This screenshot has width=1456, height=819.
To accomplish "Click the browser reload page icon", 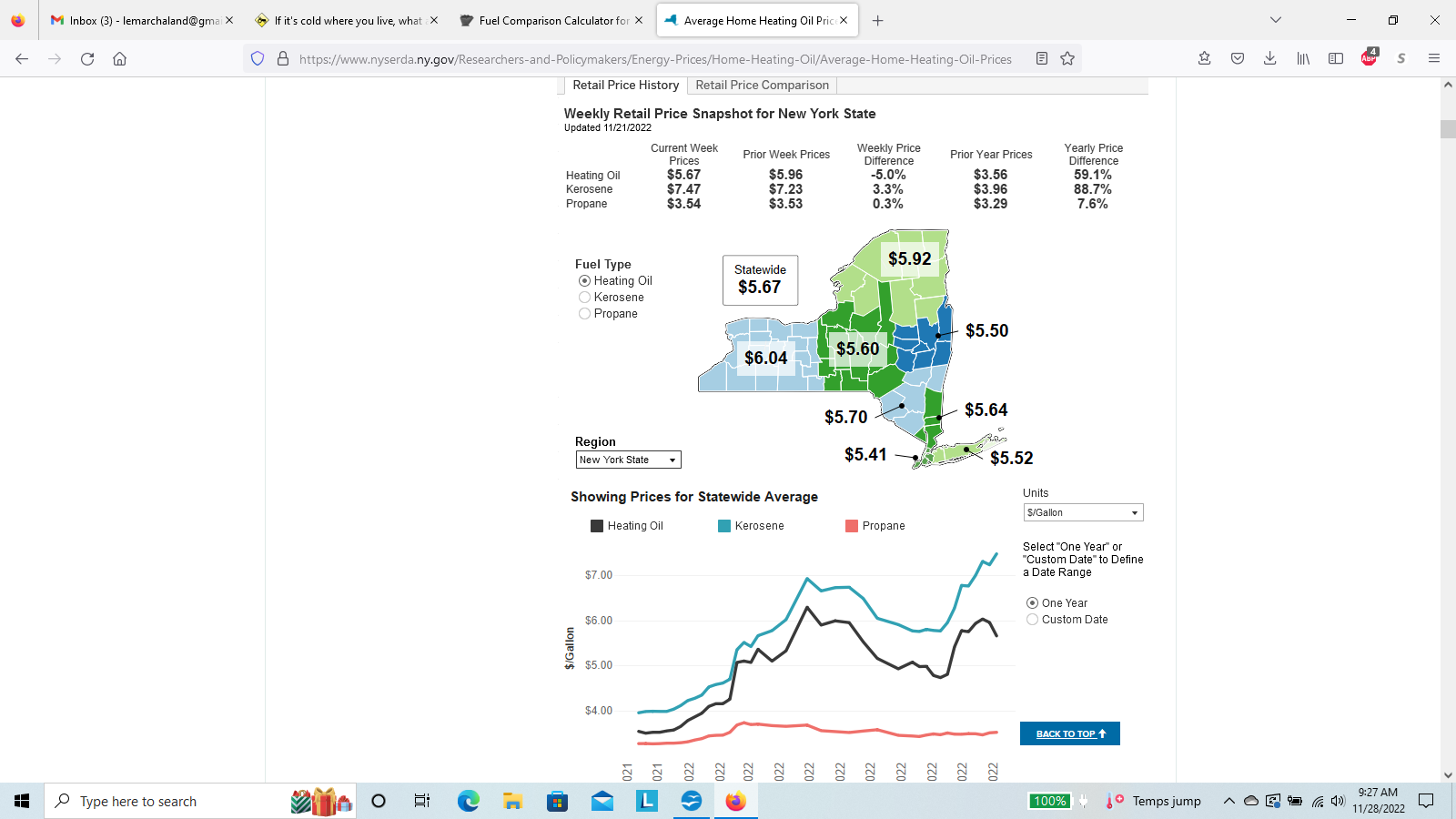I will pyautogui.click(x=87, y=59).
